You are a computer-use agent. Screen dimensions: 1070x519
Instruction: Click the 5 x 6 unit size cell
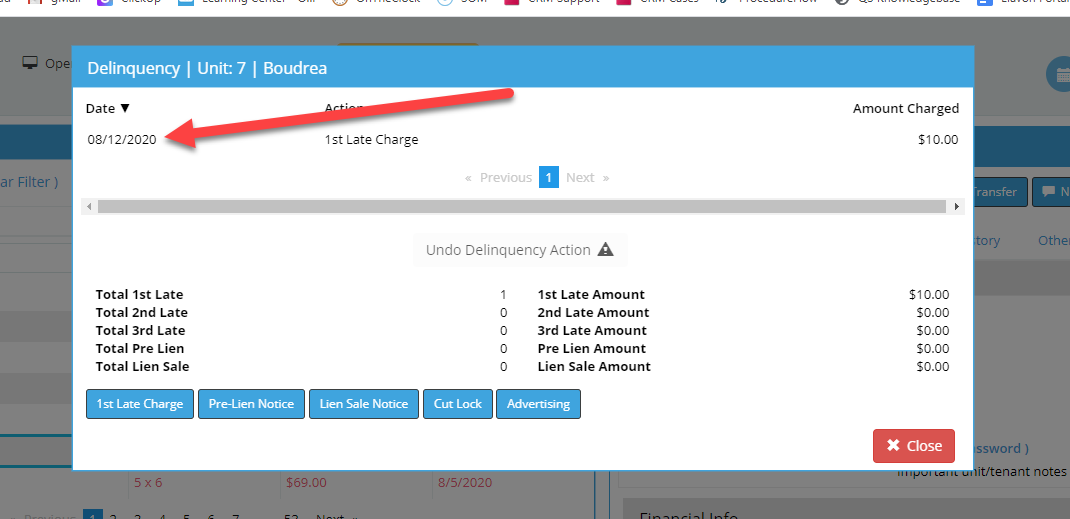tap(148, 483)
